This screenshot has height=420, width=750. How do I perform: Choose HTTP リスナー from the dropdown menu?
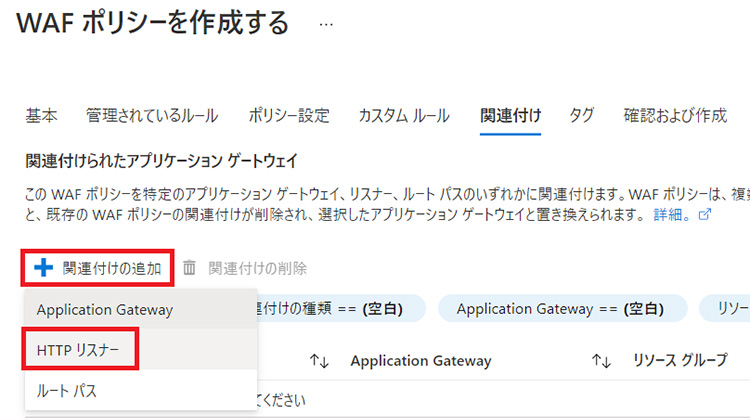coord(141,350)
